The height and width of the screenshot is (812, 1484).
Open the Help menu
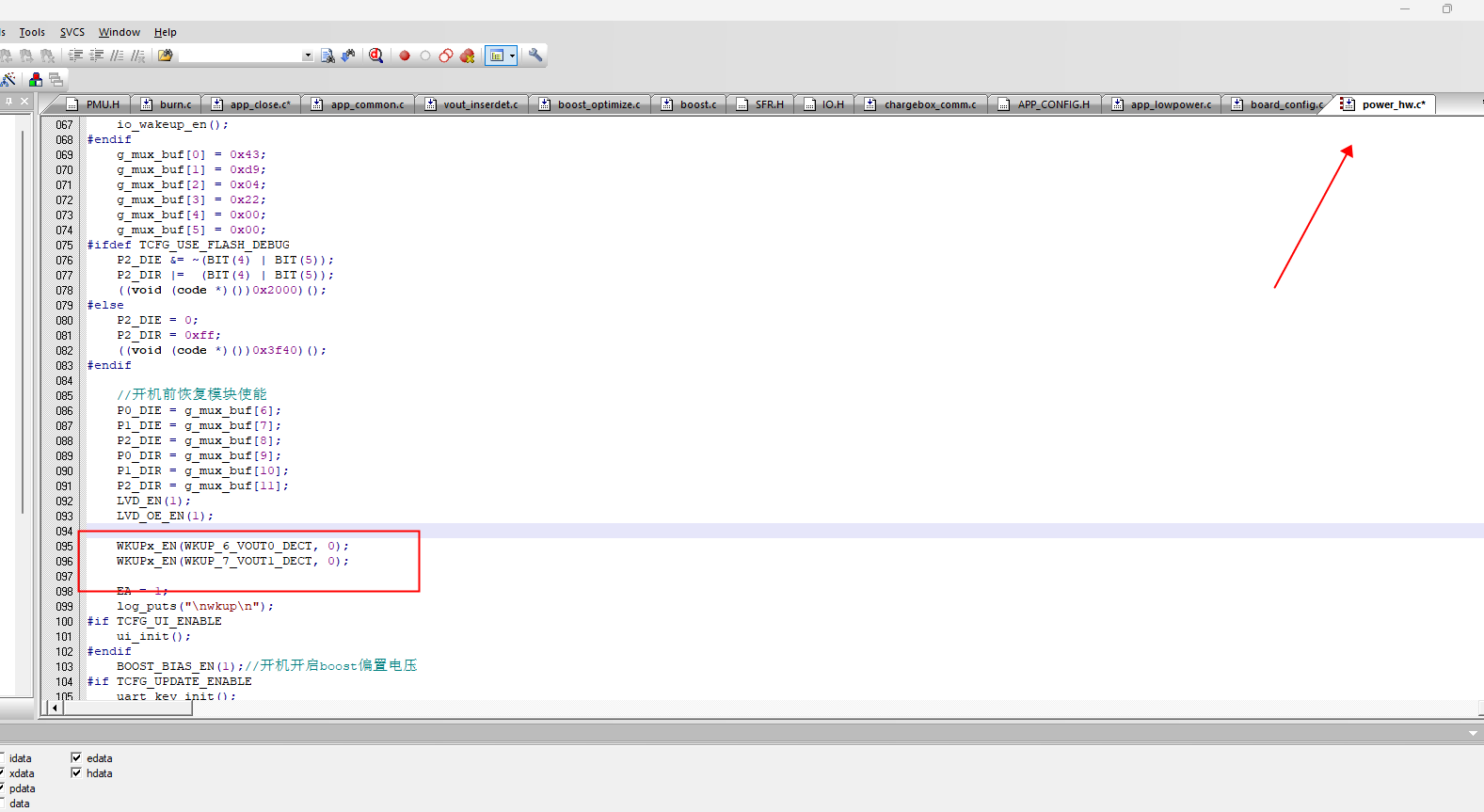(x=166, y=32)
